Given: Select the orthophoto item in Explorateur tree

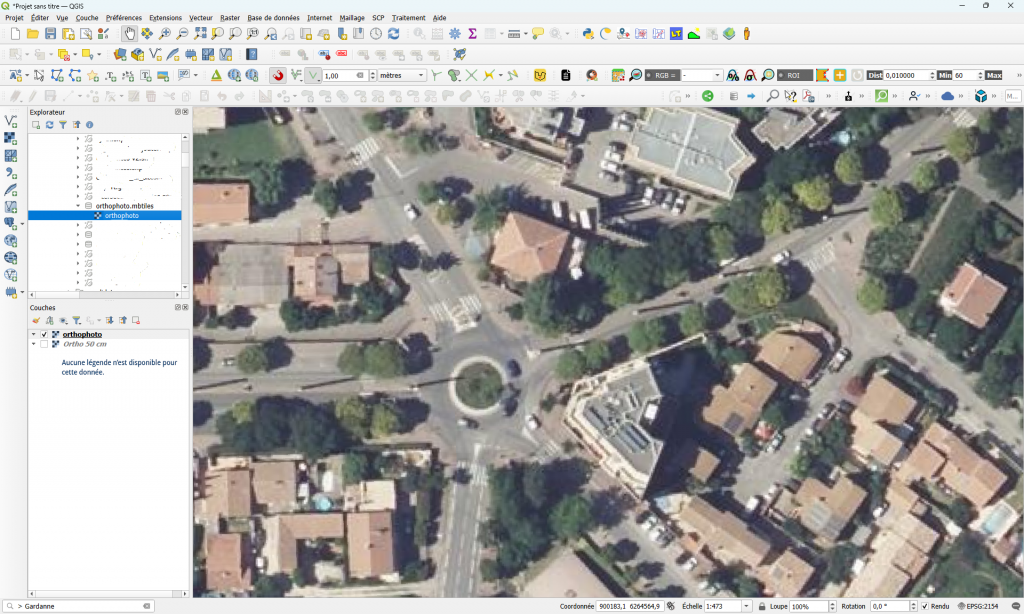Looking at the screenshot, I should pyautogui.click(x=121, y=215).
